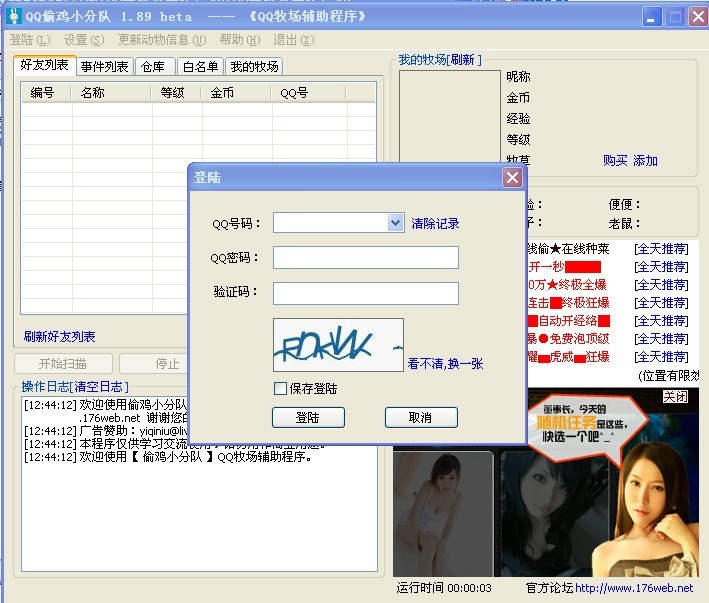Click the captcha image
This screenshot has width=709, height=603.
tap(338, 345)
